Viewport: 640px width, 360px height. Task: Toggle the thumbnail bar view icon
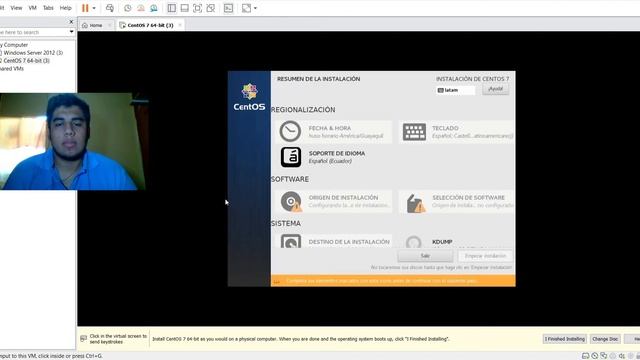click(x=184, y=8)
